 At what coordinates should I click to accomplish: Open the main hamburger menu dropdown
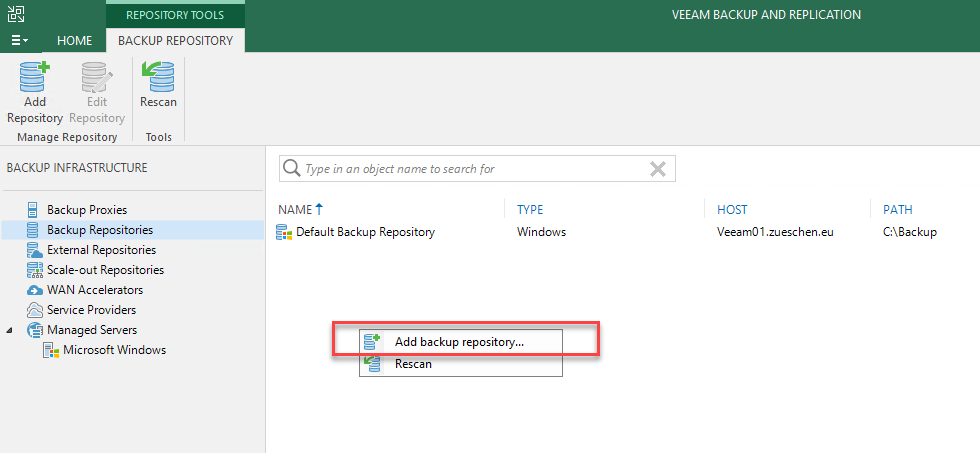20,41
